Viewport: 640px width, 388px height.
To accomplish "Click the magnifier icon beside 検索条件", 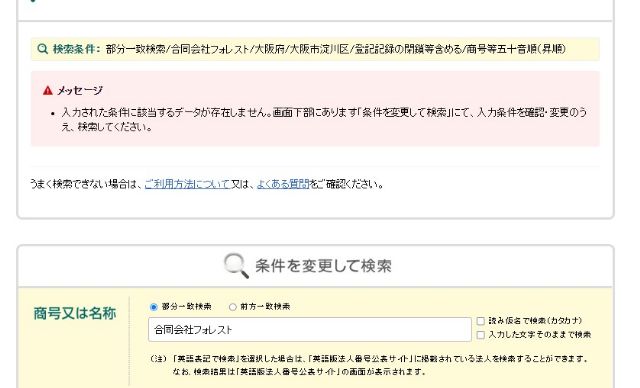I will click(x=42, y=49).
